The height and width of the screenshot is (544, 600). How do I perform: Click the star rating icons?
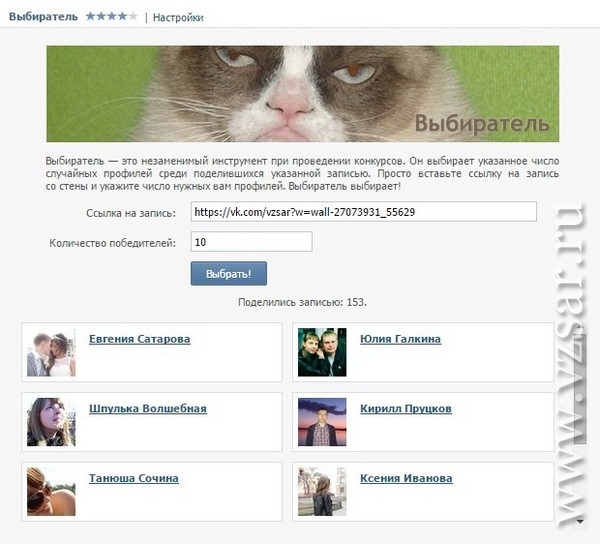(x=111, y=16)
